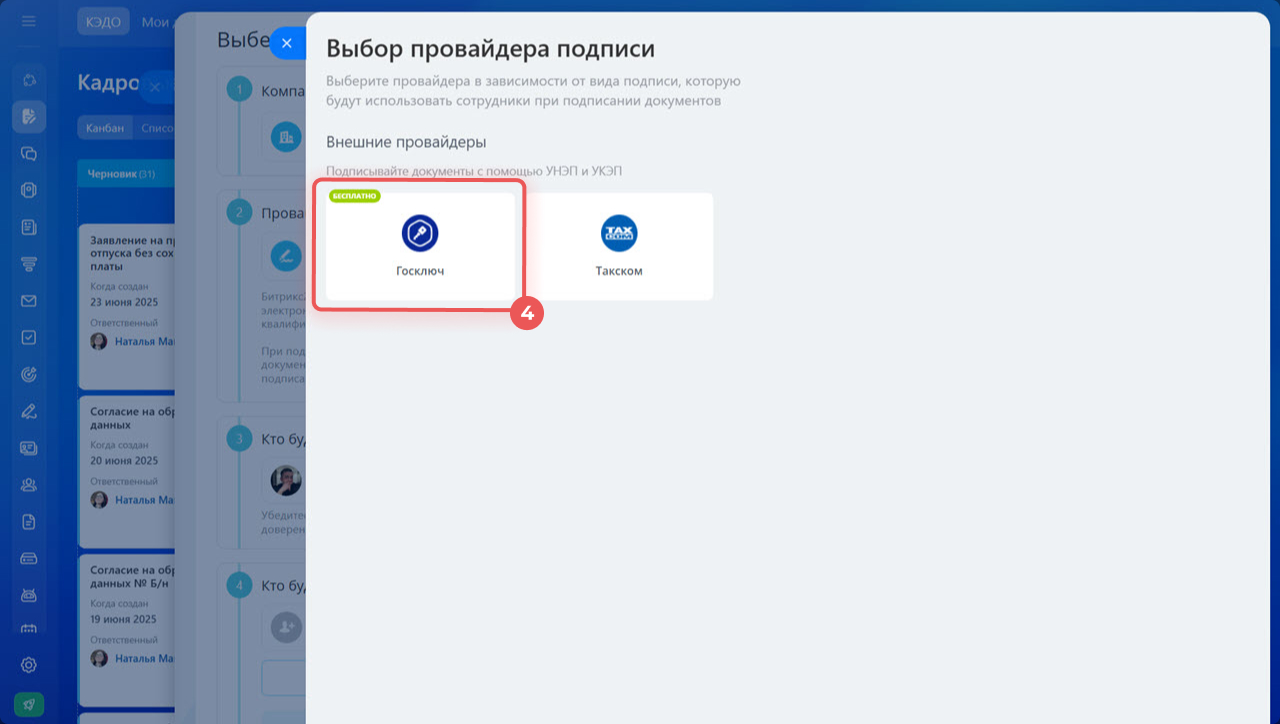Click the input field below step 4
The image size is (1280, 724).
pos(284,678)
